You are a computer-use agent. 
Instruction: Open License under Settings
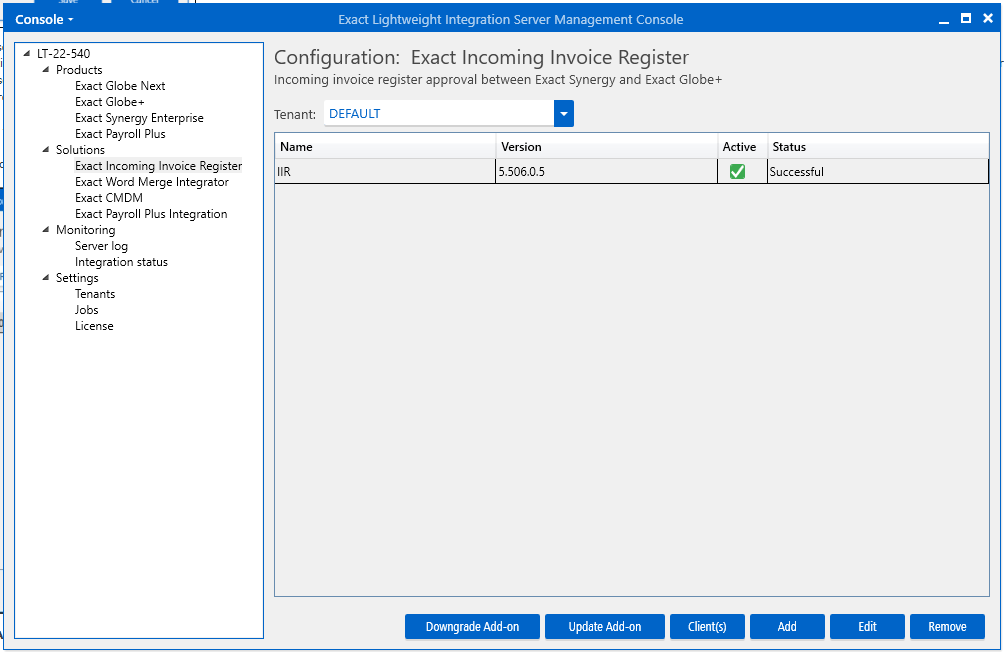coord(94,326)
